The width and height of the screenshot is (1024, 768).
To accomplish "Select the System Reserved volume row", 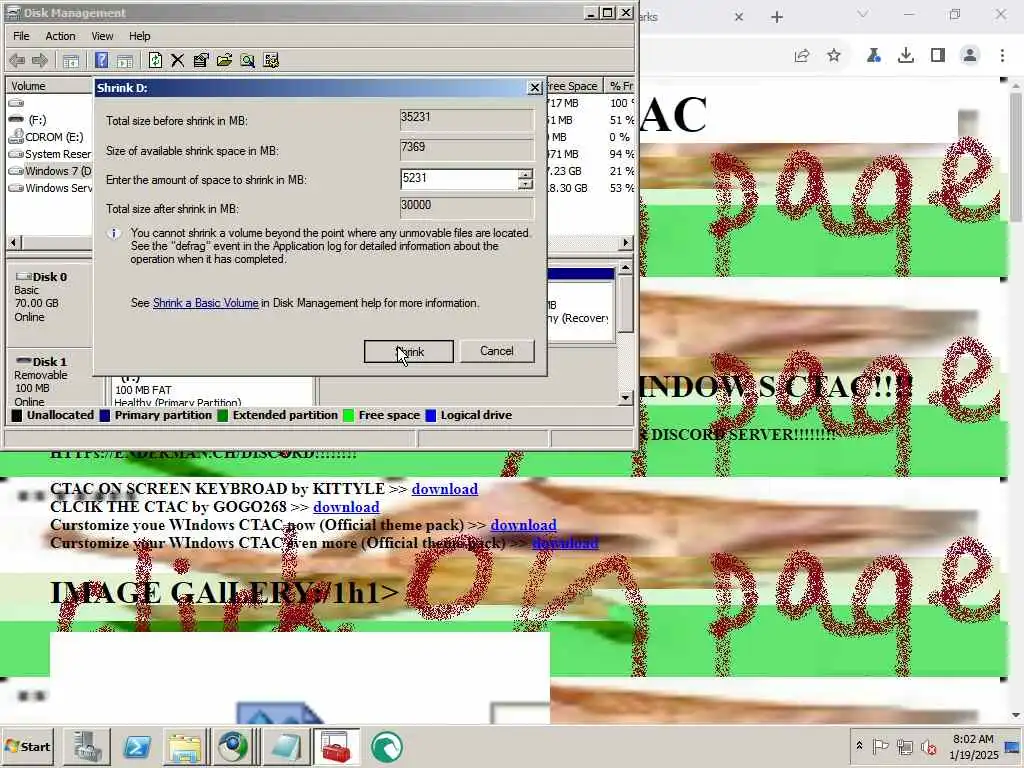I will (x=49, y=153).
